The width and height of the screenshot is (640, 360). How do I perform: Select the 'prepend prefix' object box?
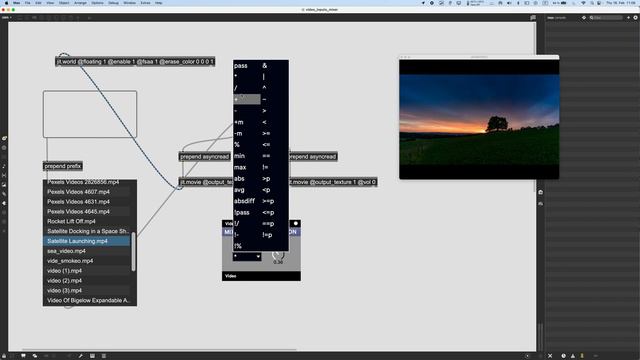[x=63, y=166]
